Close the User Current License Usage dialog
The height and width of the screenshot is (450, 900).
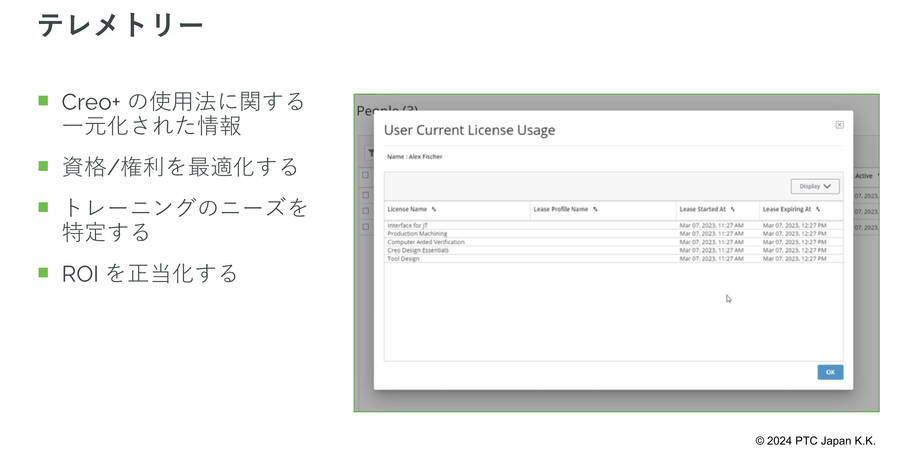coord(839,125)
